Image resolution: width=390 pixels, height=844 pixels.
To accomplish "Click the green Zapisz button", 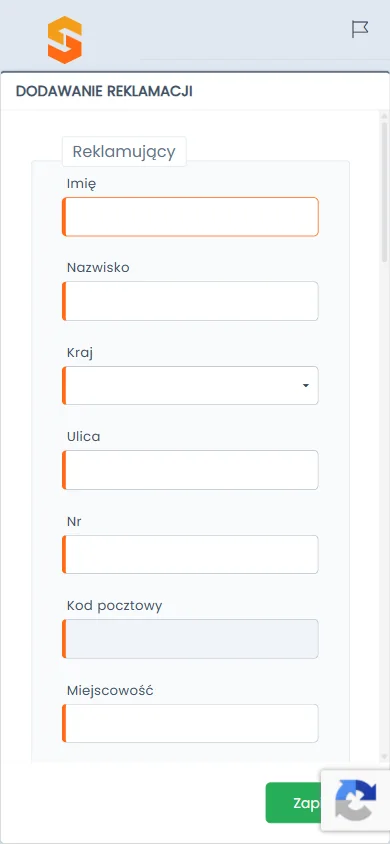I will 293,803.
